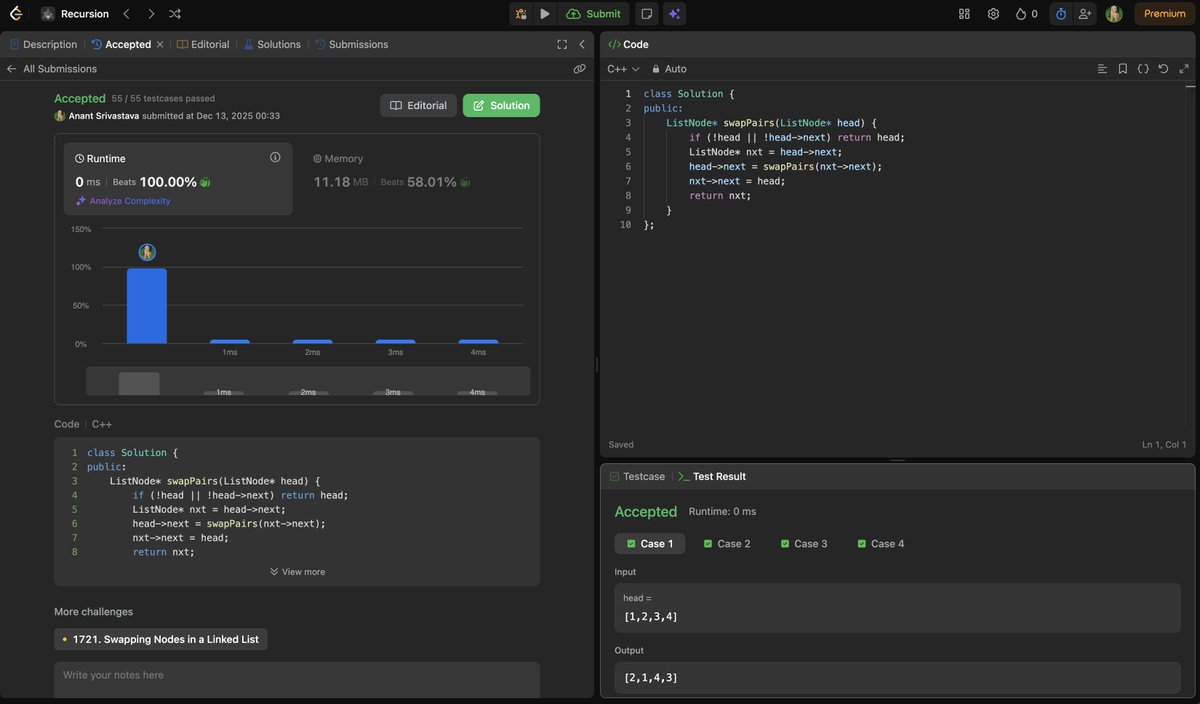Viewport: 1200px width, 704px height.
Task: Click the notes input field
Action: point(297,680)
